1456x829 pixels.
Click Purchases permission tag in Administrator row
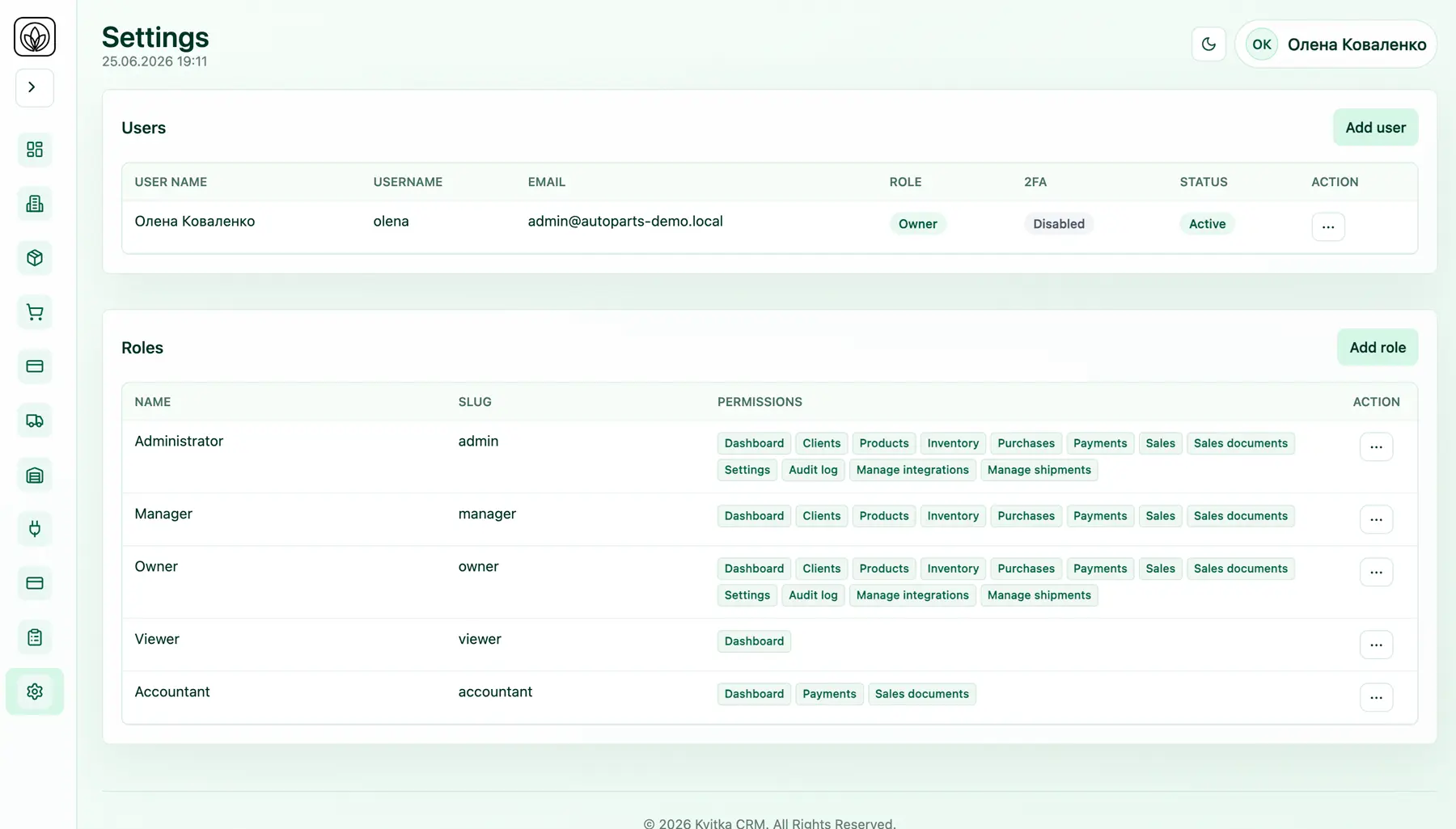click(x=1026, y=443)
